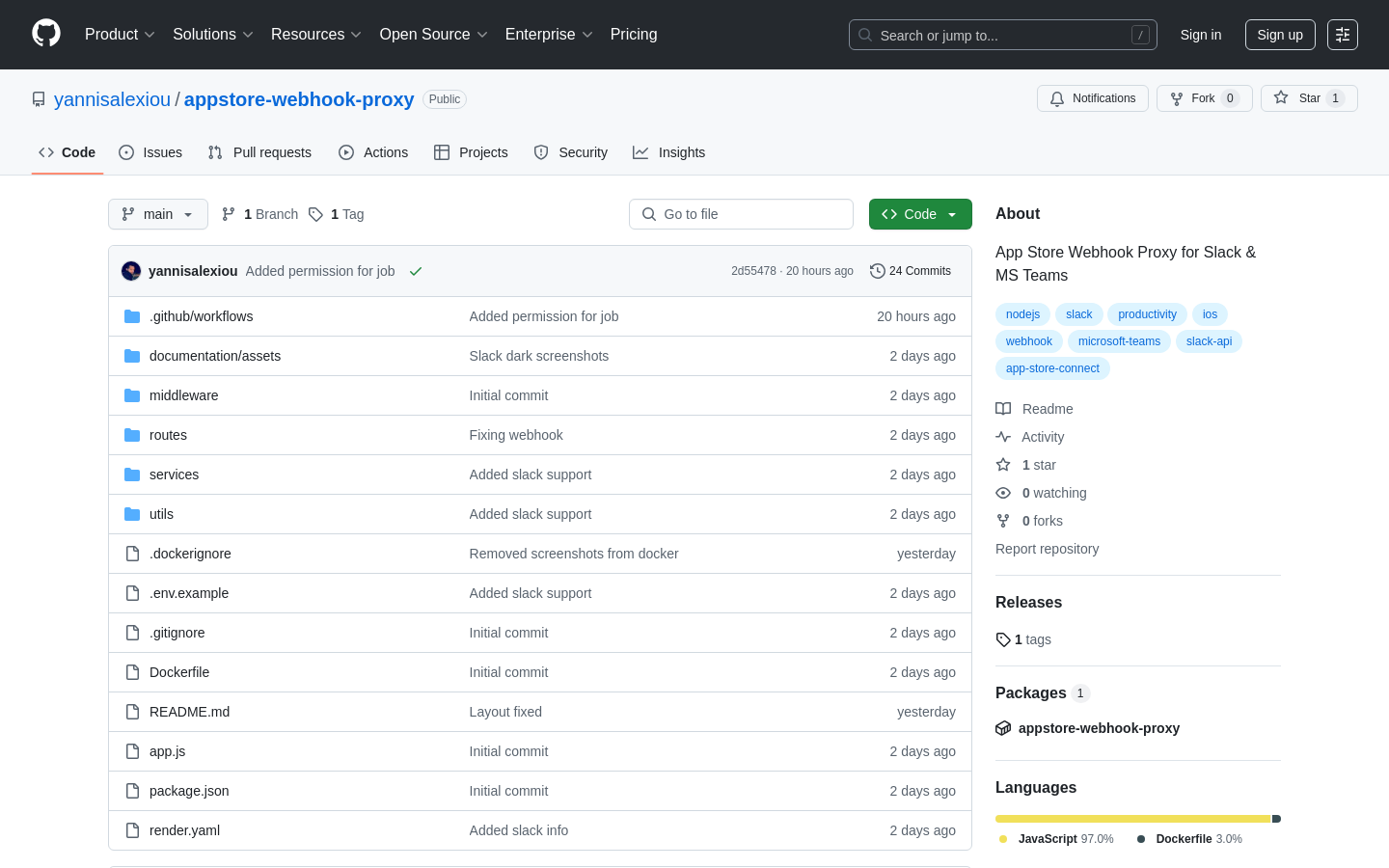Image resolution: width=1389 pixels, height=868 pixels.
Task: Click the utils folder icon
Action: point(132,514)
